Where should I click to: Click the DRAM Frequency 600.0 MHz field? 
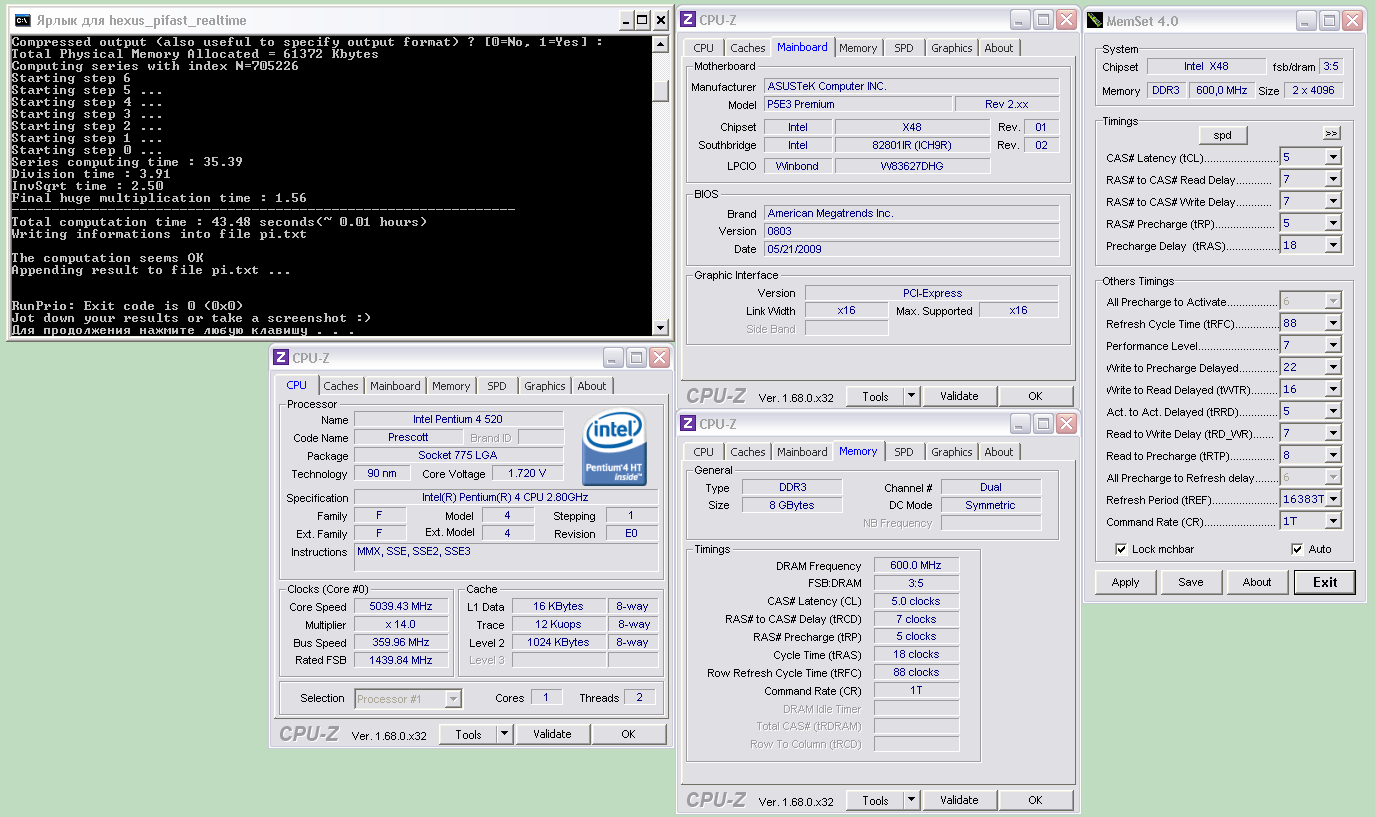(x=916, y=565)
